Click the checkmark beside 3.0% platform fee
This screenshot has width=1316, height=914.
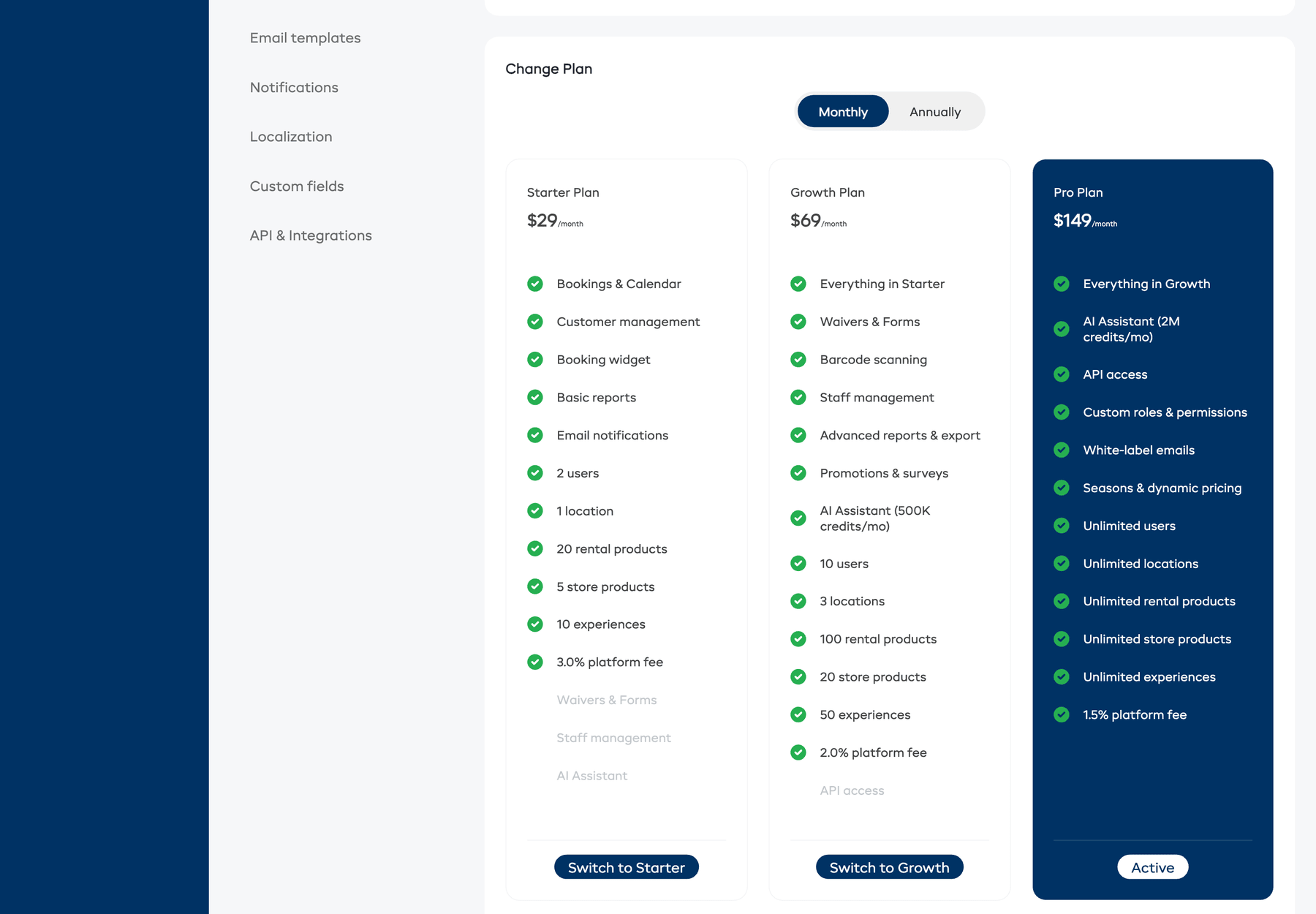coord(535,662)
